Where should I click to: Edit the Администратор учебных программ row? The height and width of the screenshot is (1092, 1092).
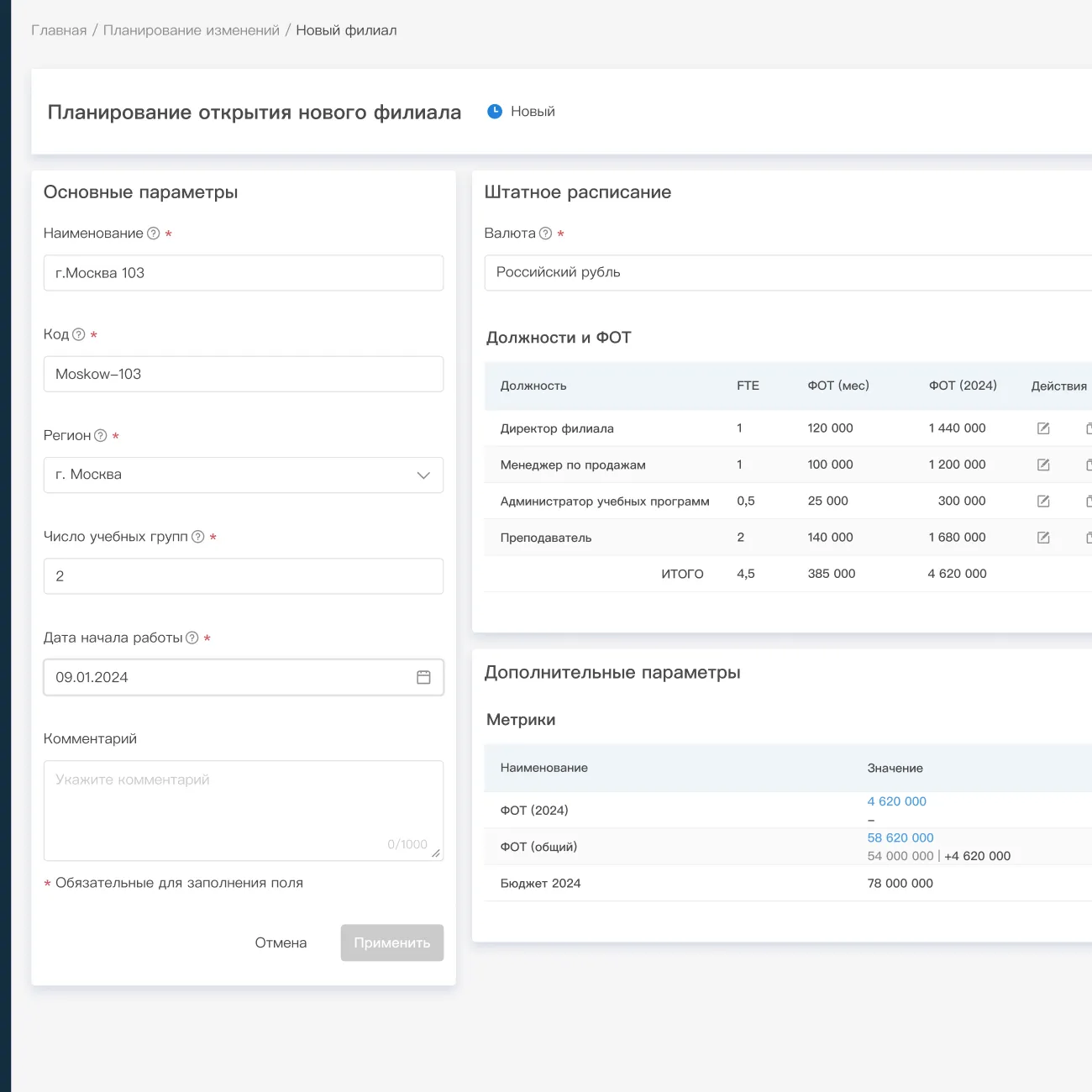[x=1043, y=501]
